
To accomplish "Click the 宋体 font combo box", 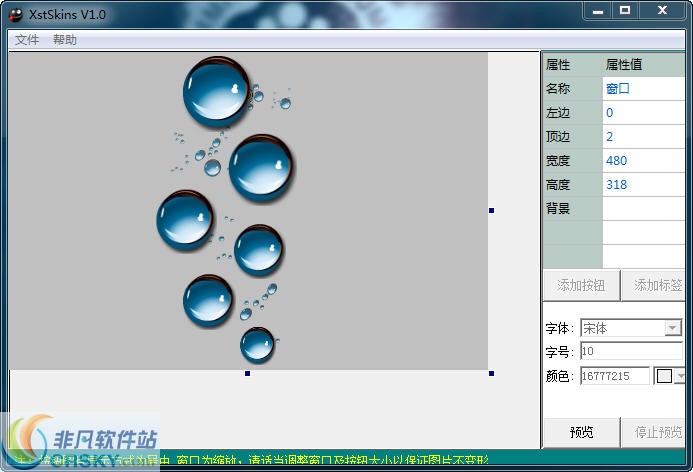I will [x=631, y=328].
